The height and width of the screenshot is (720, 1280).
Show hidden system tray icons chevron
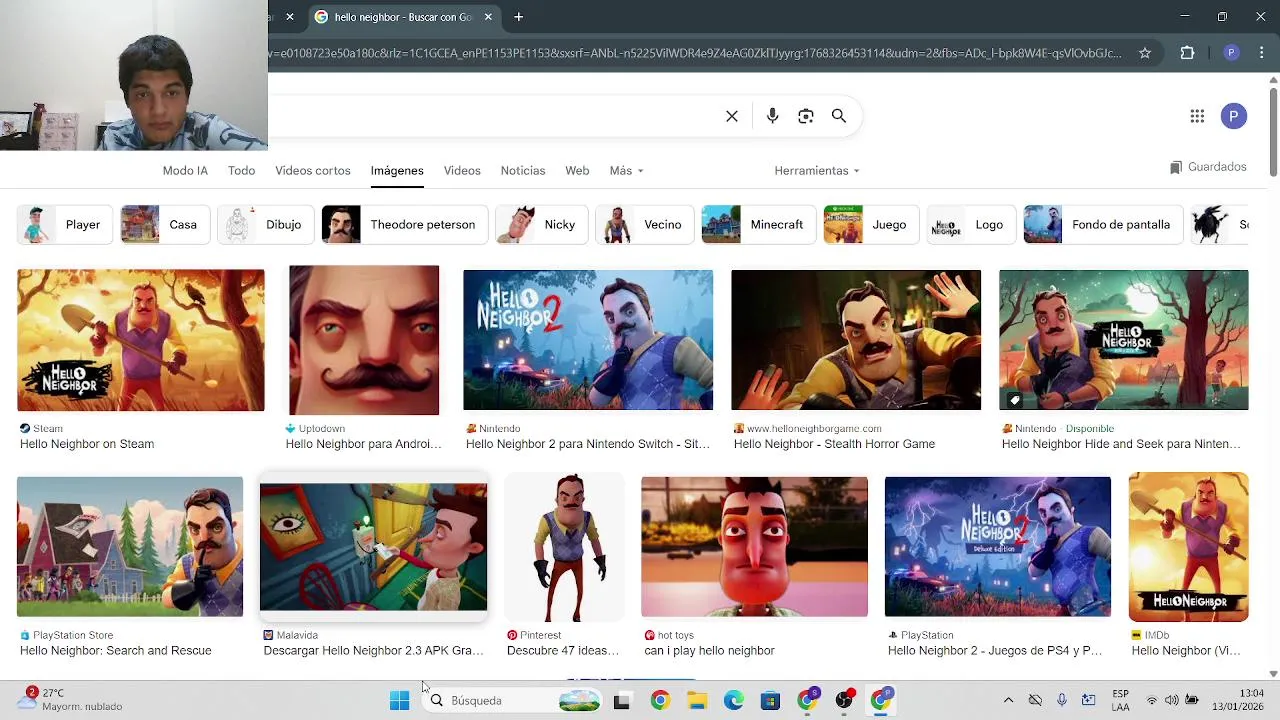tap(1008, 701)
